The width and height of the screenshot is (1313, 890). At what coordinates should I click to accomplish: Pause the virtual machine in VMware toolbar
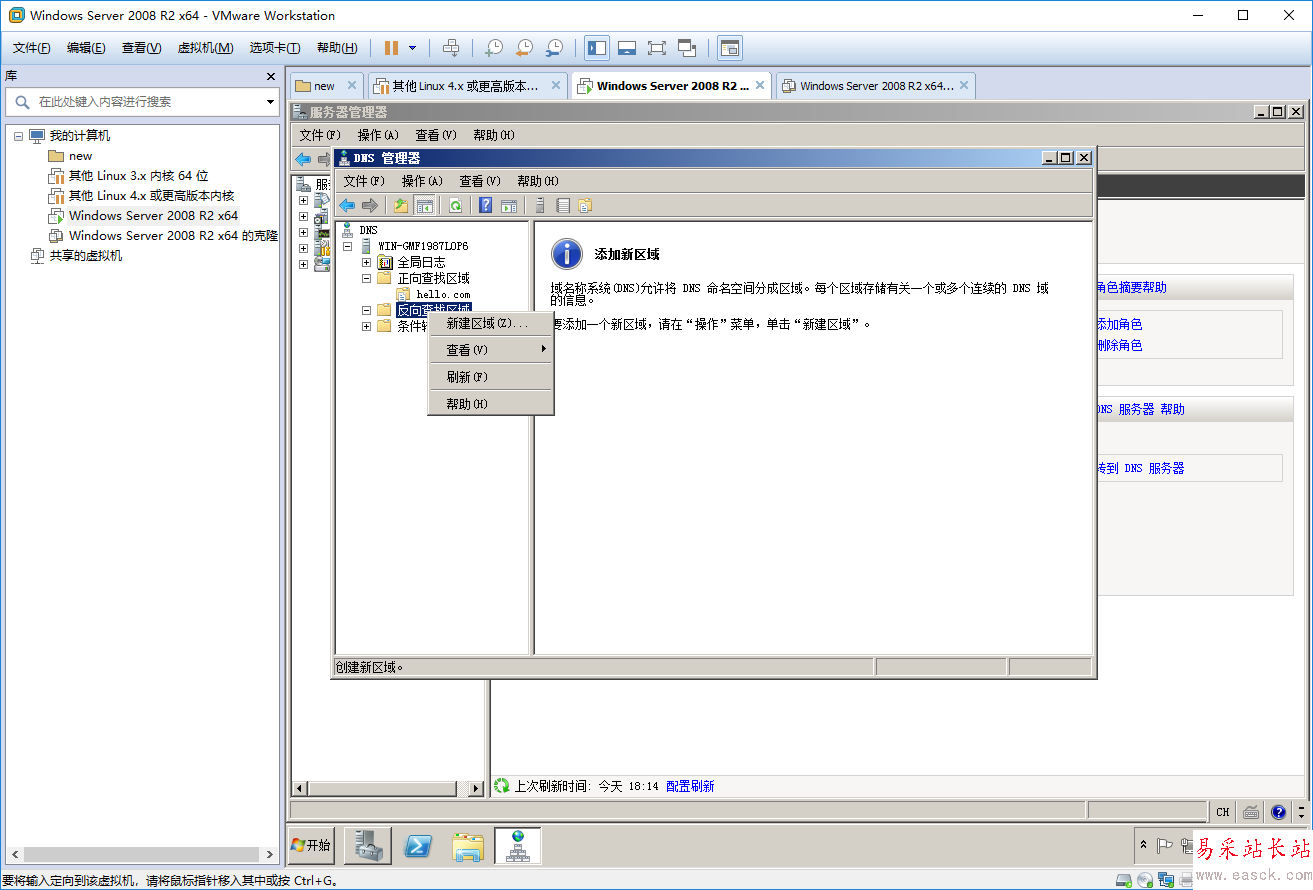[x=391, y=47]
